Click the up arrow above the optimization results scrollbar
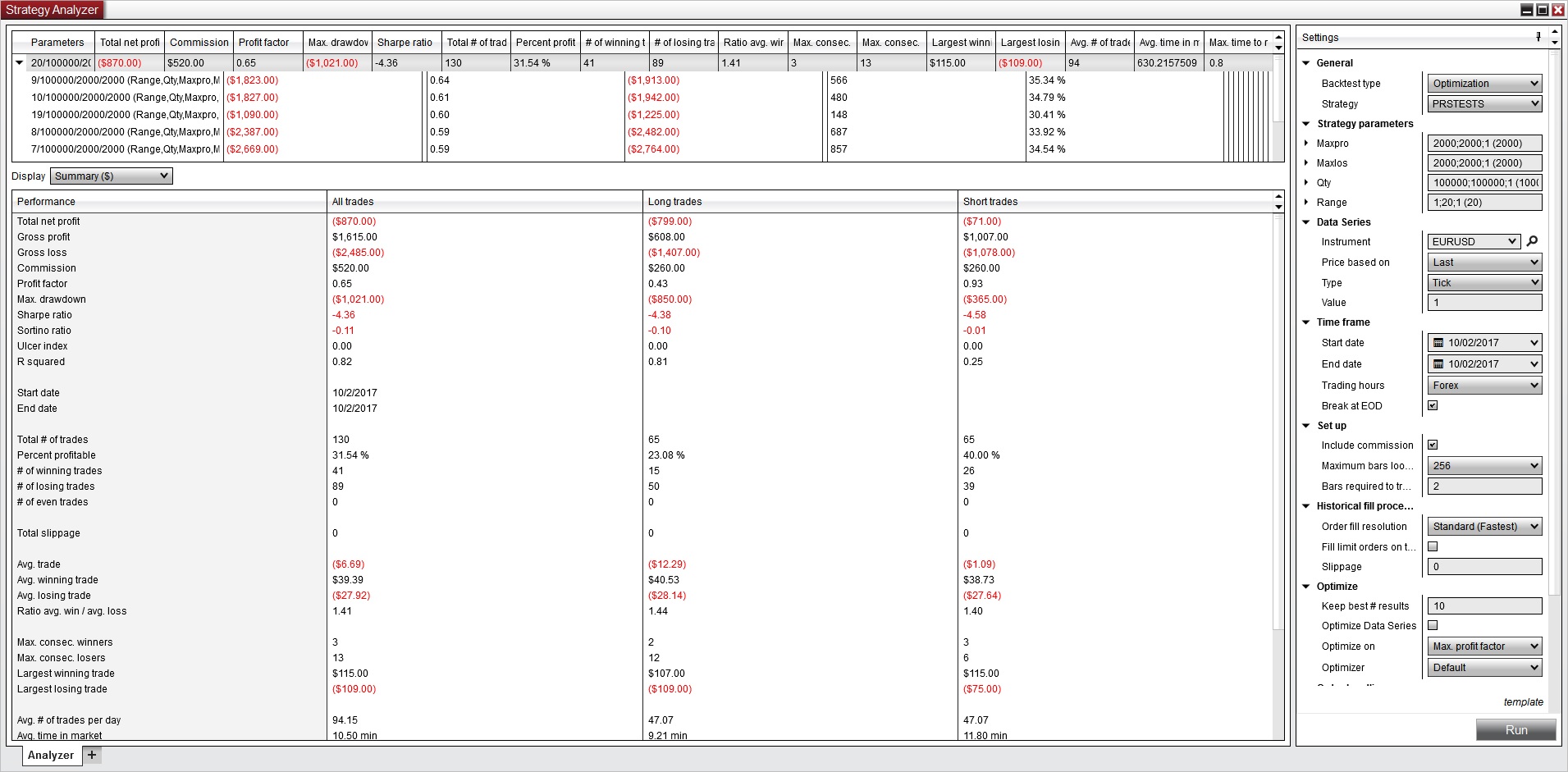The height and width of the screenshot is (772, 1568). pos(1278,37)
